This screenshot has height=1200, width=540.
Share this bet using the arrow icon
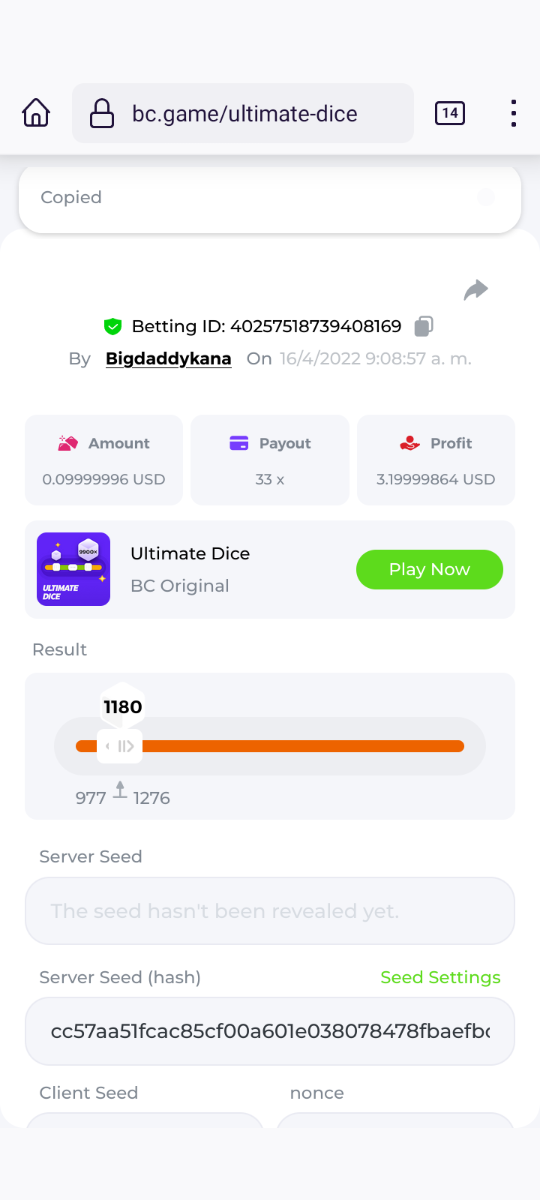[x=476, y=290]
